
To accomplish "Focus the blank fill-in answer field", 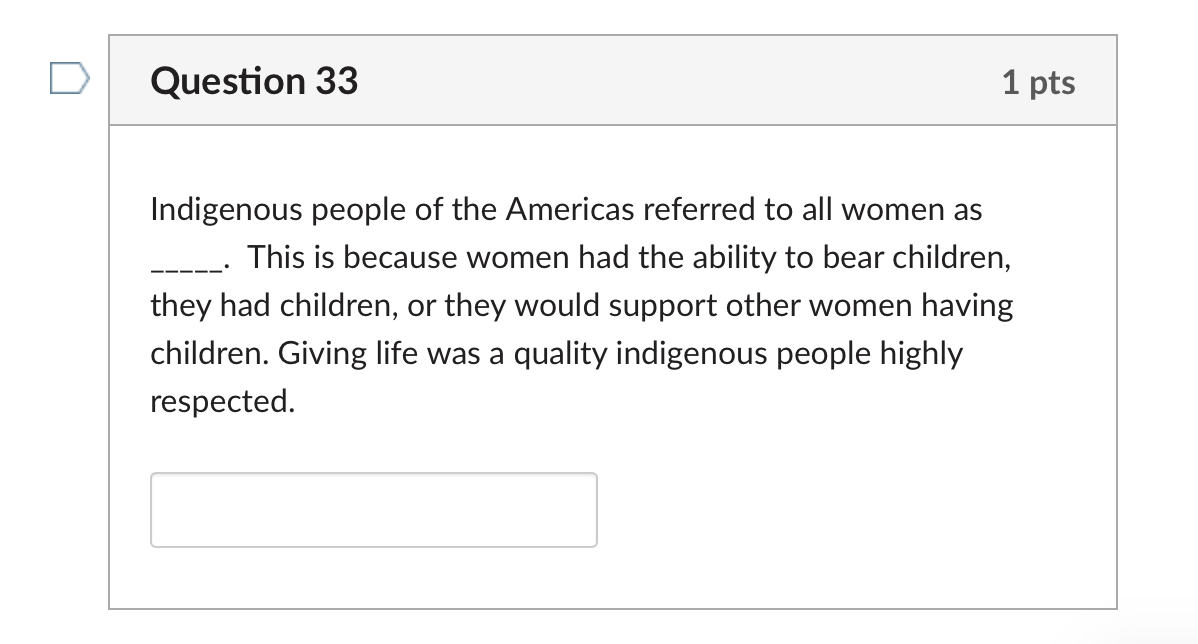I will [373, 509].
